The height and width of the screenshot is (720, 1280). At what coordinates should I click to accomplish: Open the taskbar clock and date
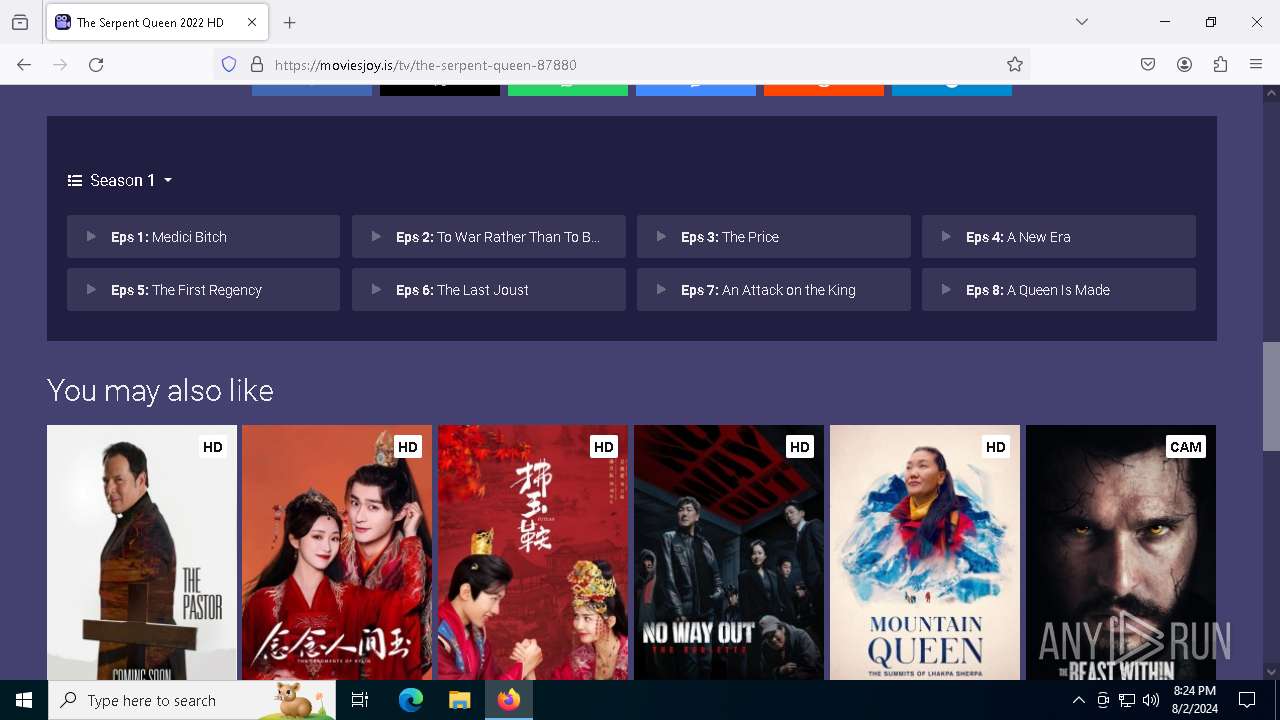tap(1194, 700)
